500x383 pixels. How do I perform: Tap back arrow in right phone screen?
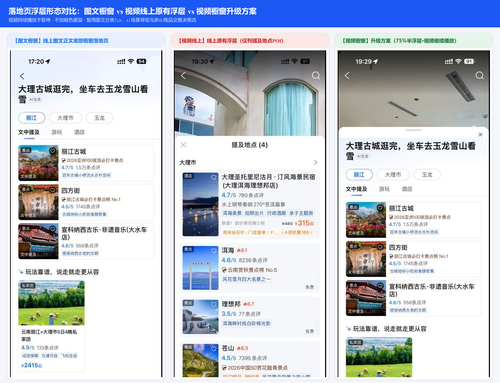point(347,76)
